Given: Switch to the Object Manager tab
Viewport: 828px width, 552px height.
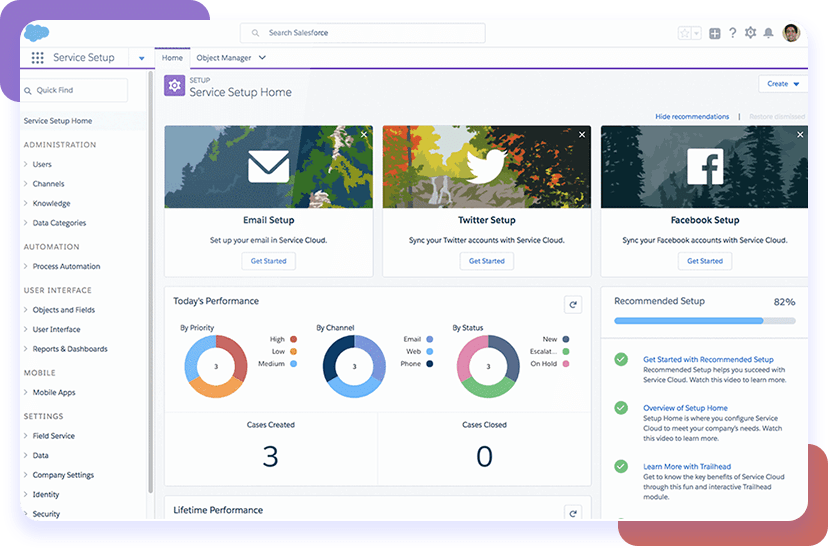Looking at the screenshot, I should click(x=224, y=58).
